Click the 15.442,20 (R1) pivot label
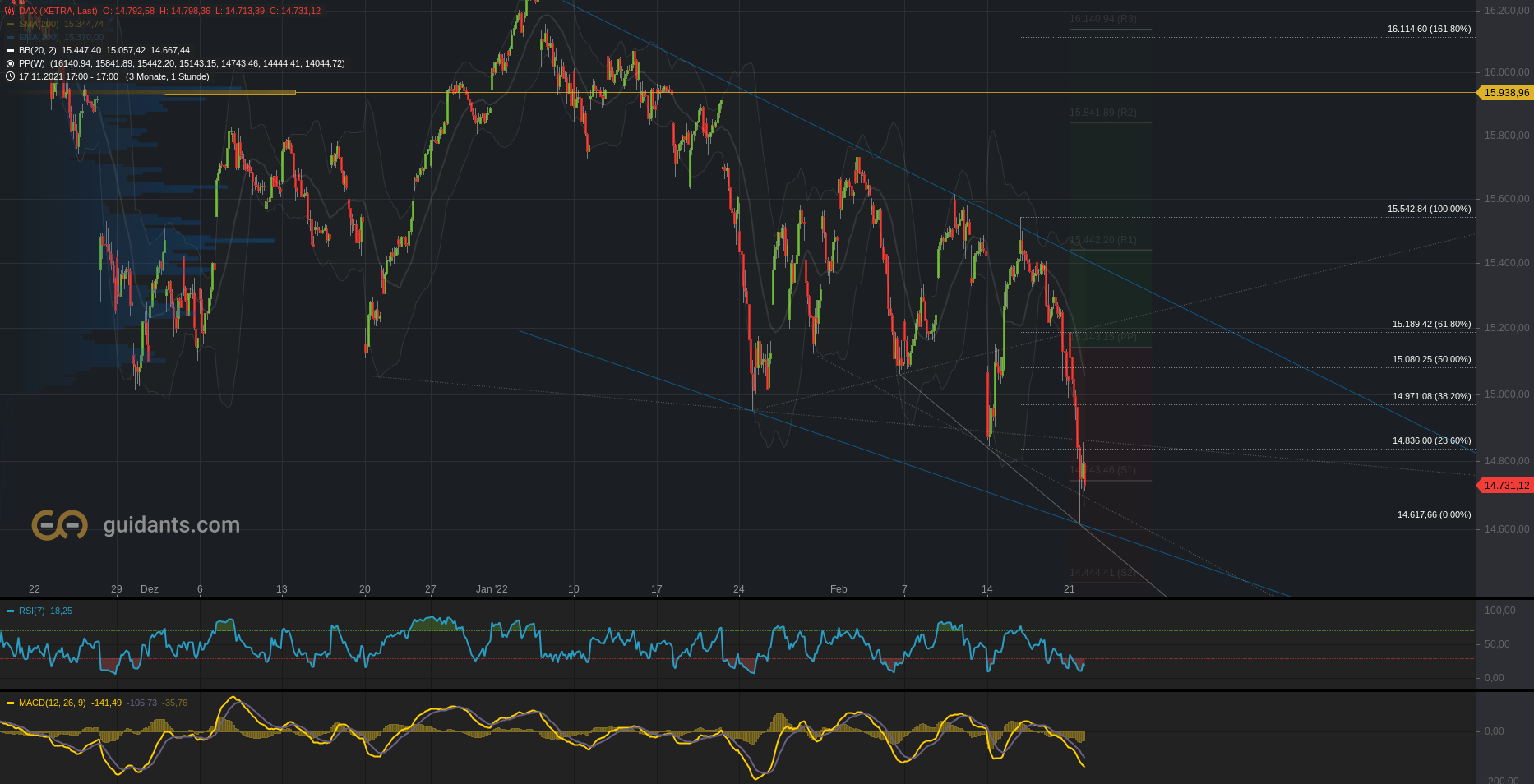Screen dimensions: 1534x784 1103,240
